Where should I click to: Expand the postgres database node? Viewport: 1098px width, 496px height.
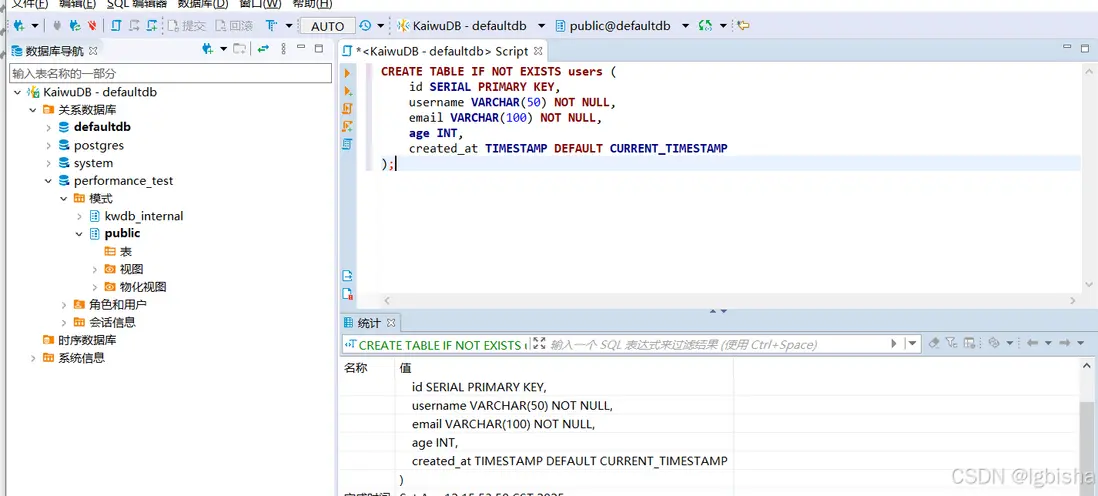(49, 145)
